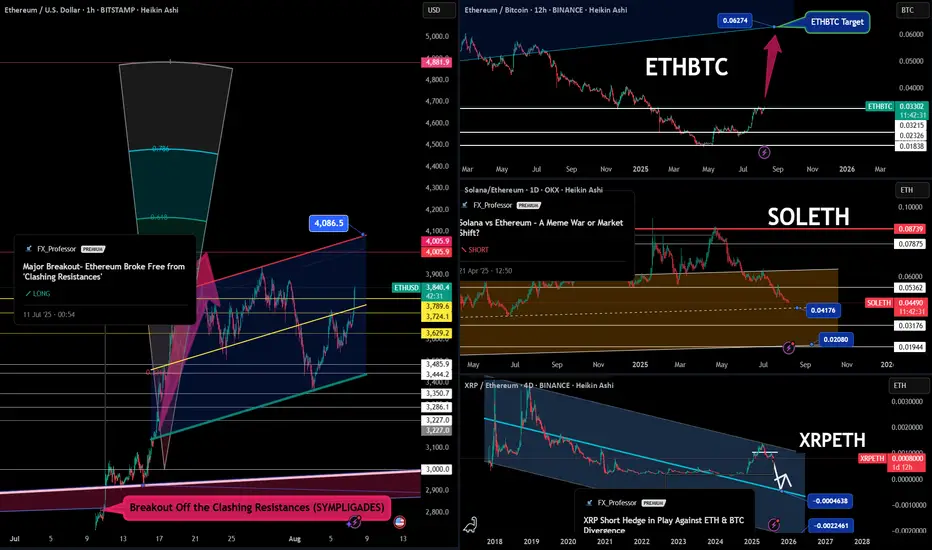Screen dimensions: 932x550
Task: Click the 0.04176 blue price callout
Action: point(823,310)
